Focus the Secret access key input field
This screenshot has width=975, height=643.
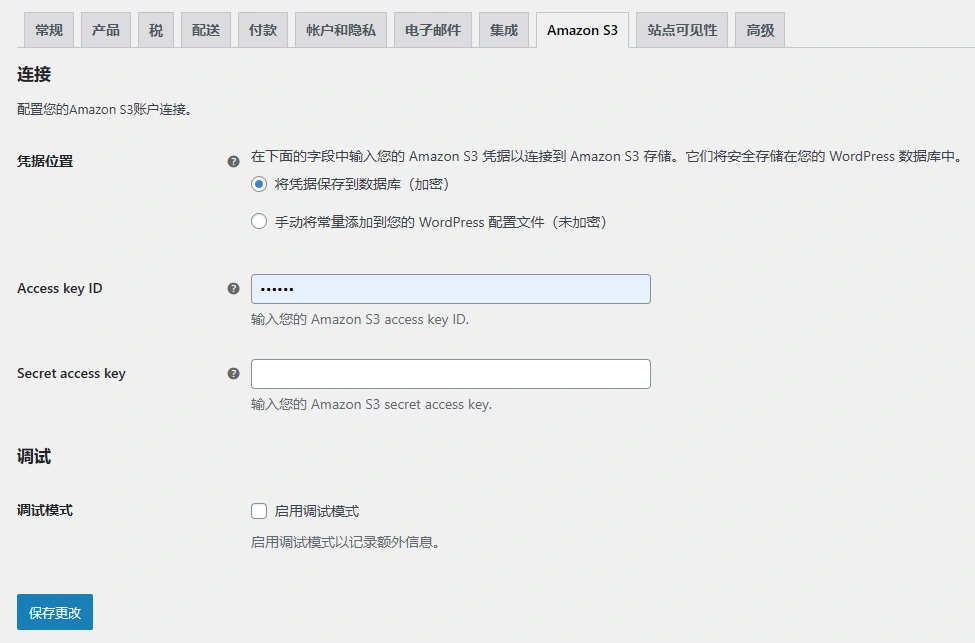coord(450,373)
